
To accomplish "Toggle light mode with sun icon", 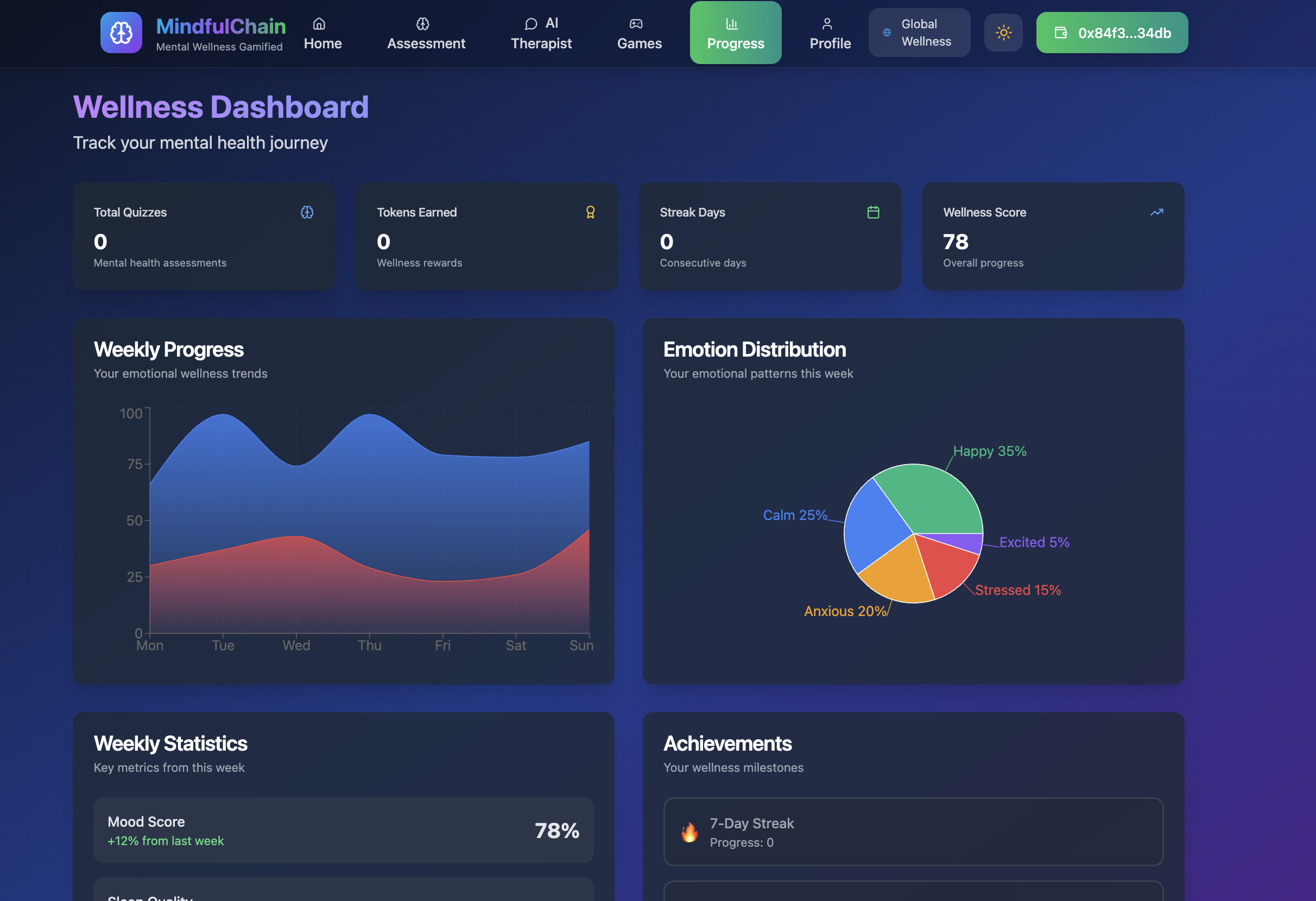I will coord(1003,33).
